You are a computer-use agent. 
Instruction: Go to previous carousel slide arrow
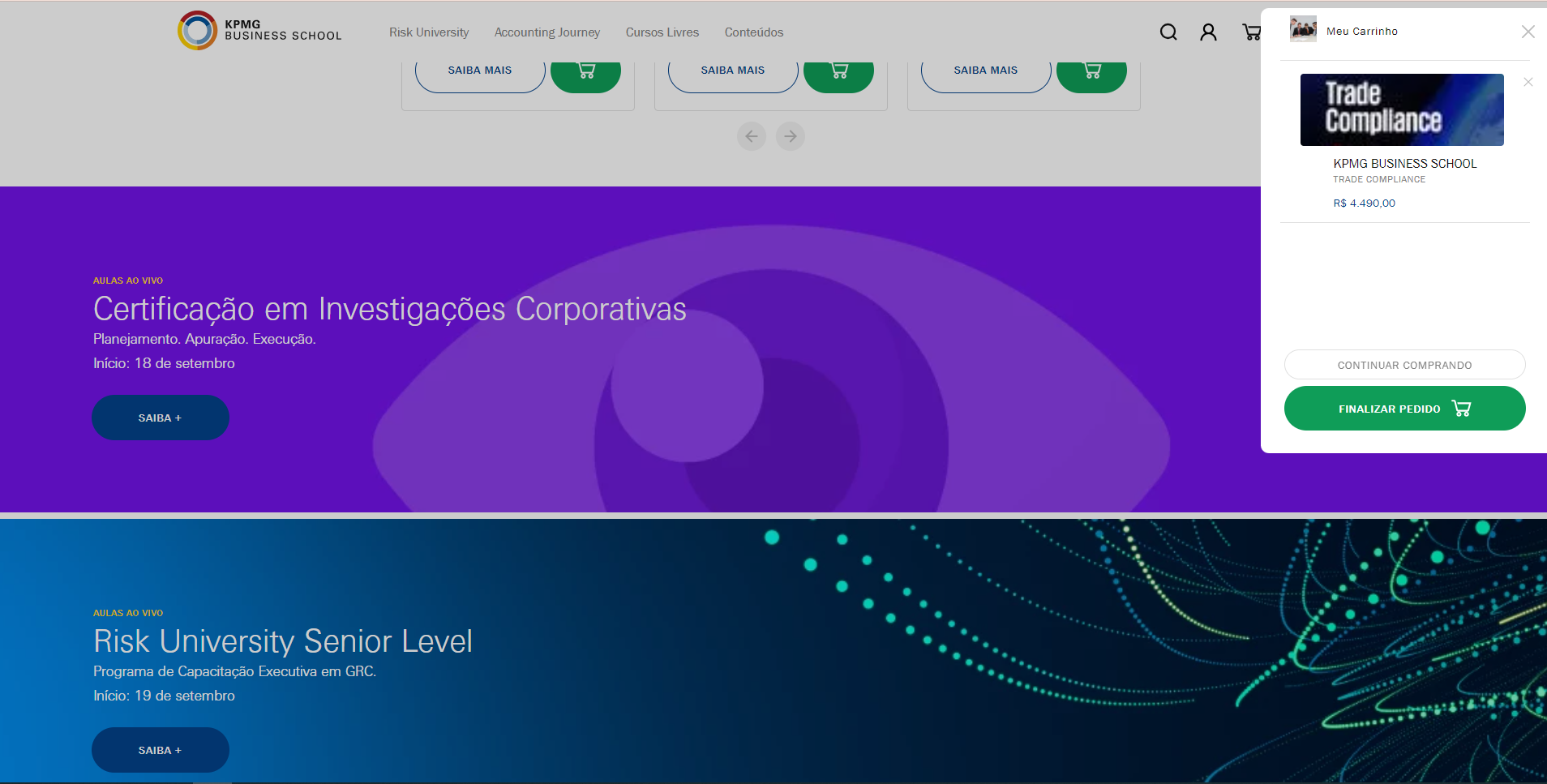[752, 136]
